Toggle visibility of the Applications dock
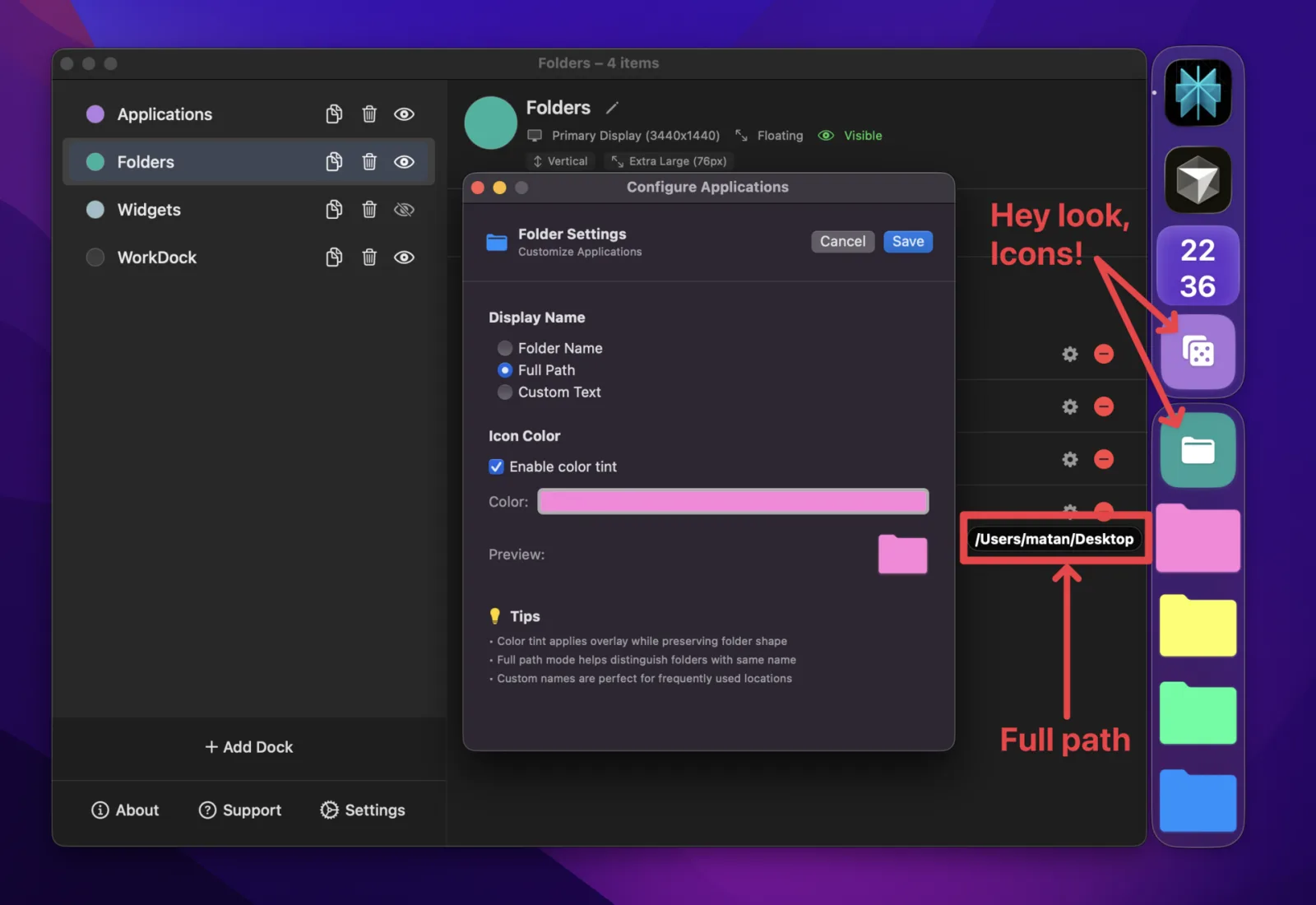Screen dimensions: 1316x905 click(x=404, y=114)
